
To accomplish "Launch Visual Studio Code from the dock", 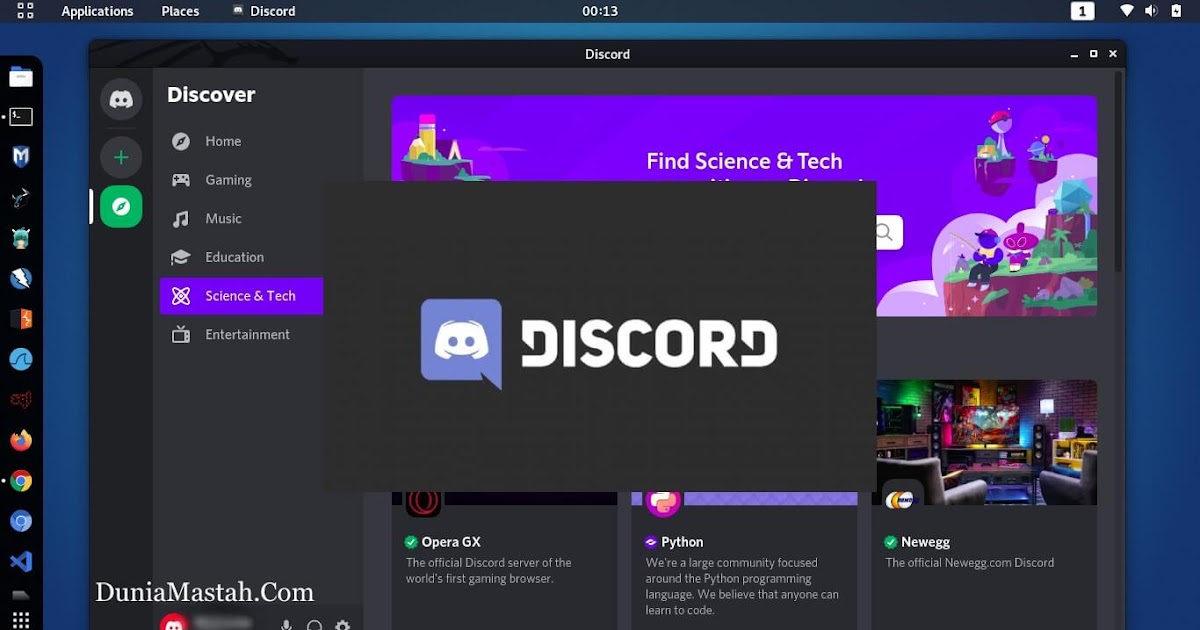I will point(21,562).
